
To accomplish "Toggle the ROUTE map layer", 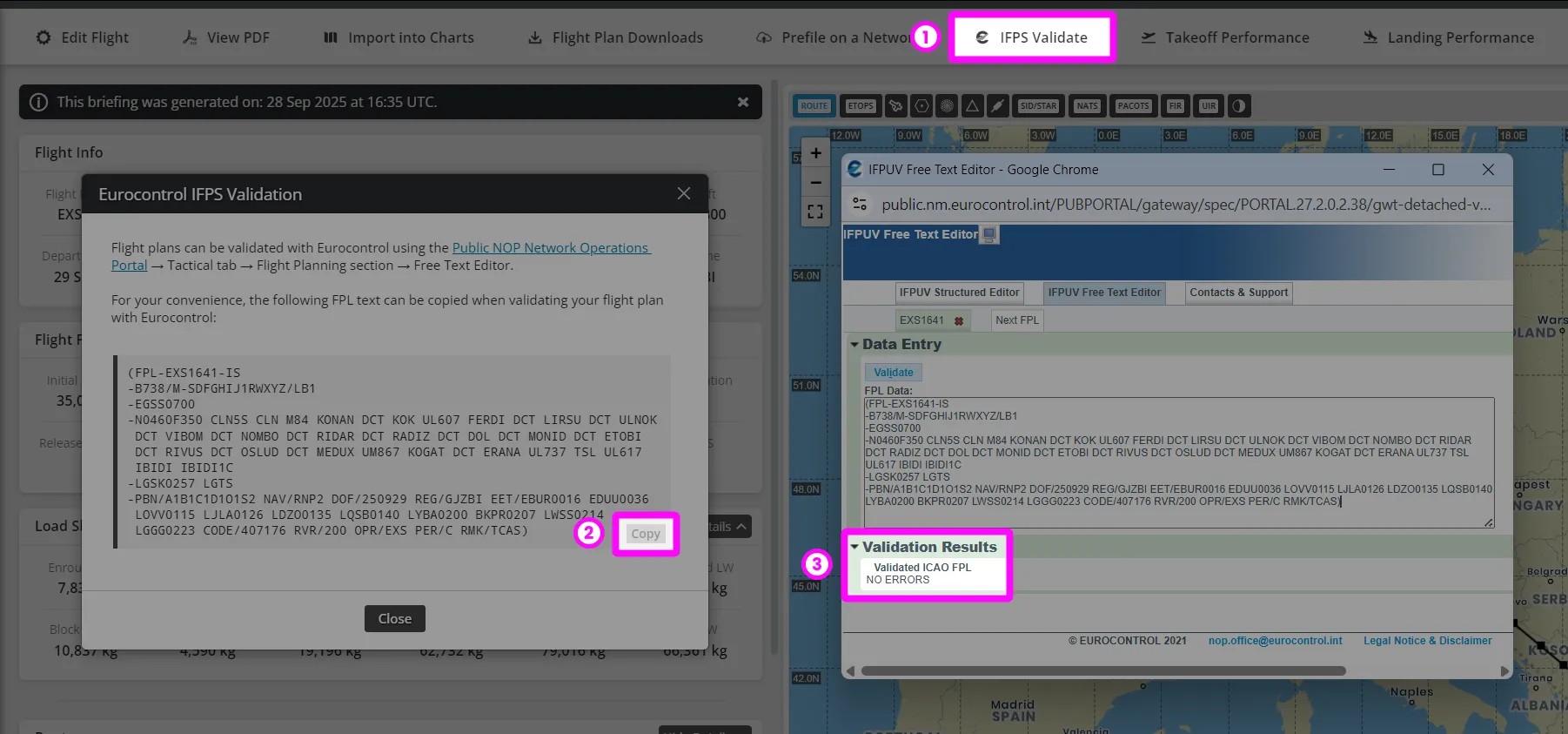I will tap(814, 106).
